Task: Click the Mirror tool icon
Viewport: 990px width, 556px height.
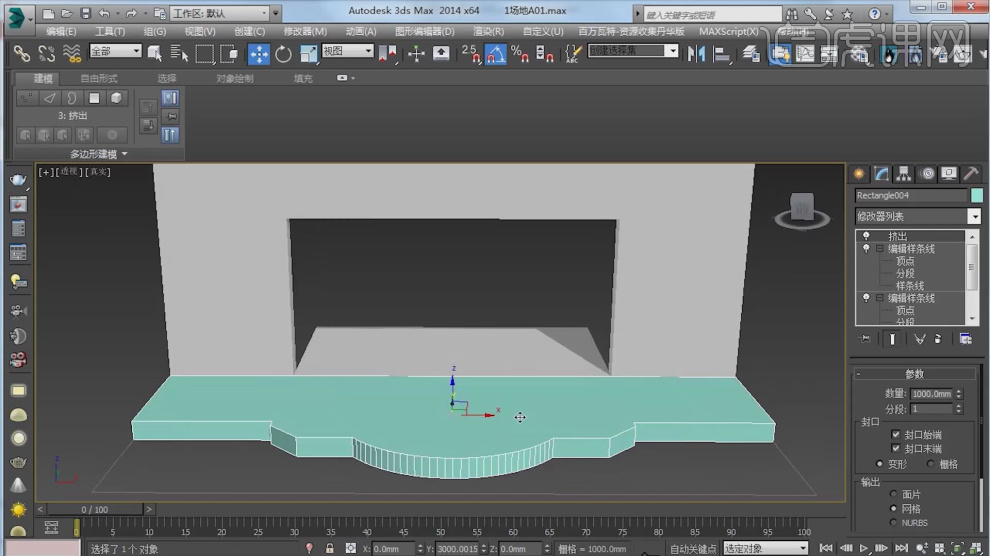Action: [x=696, y=54]
